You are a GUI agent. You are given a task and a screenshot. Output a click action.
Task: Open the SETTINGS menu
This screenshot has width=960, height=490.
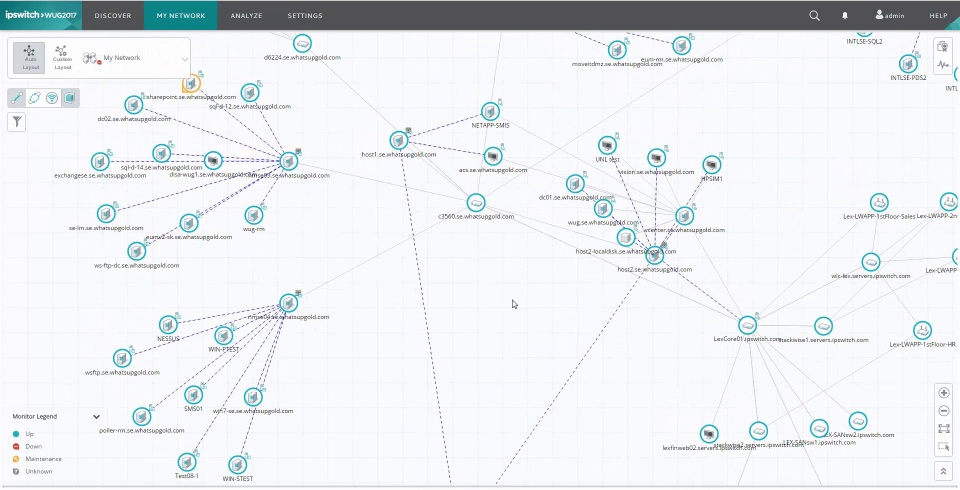click(305, 15)
